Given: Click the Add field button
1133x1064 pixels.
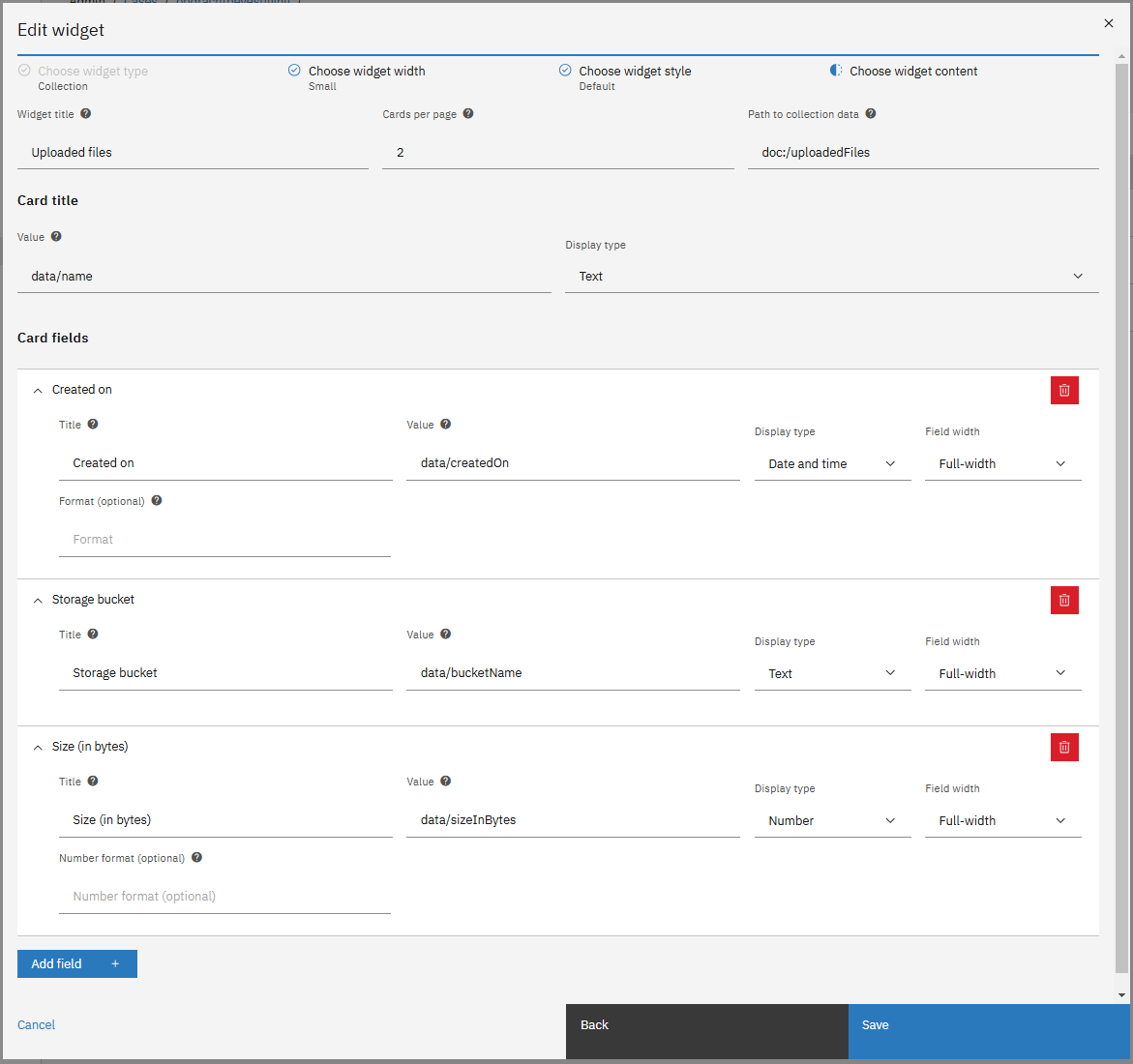Looking at the screenshot, I should [x=77, y=964].
